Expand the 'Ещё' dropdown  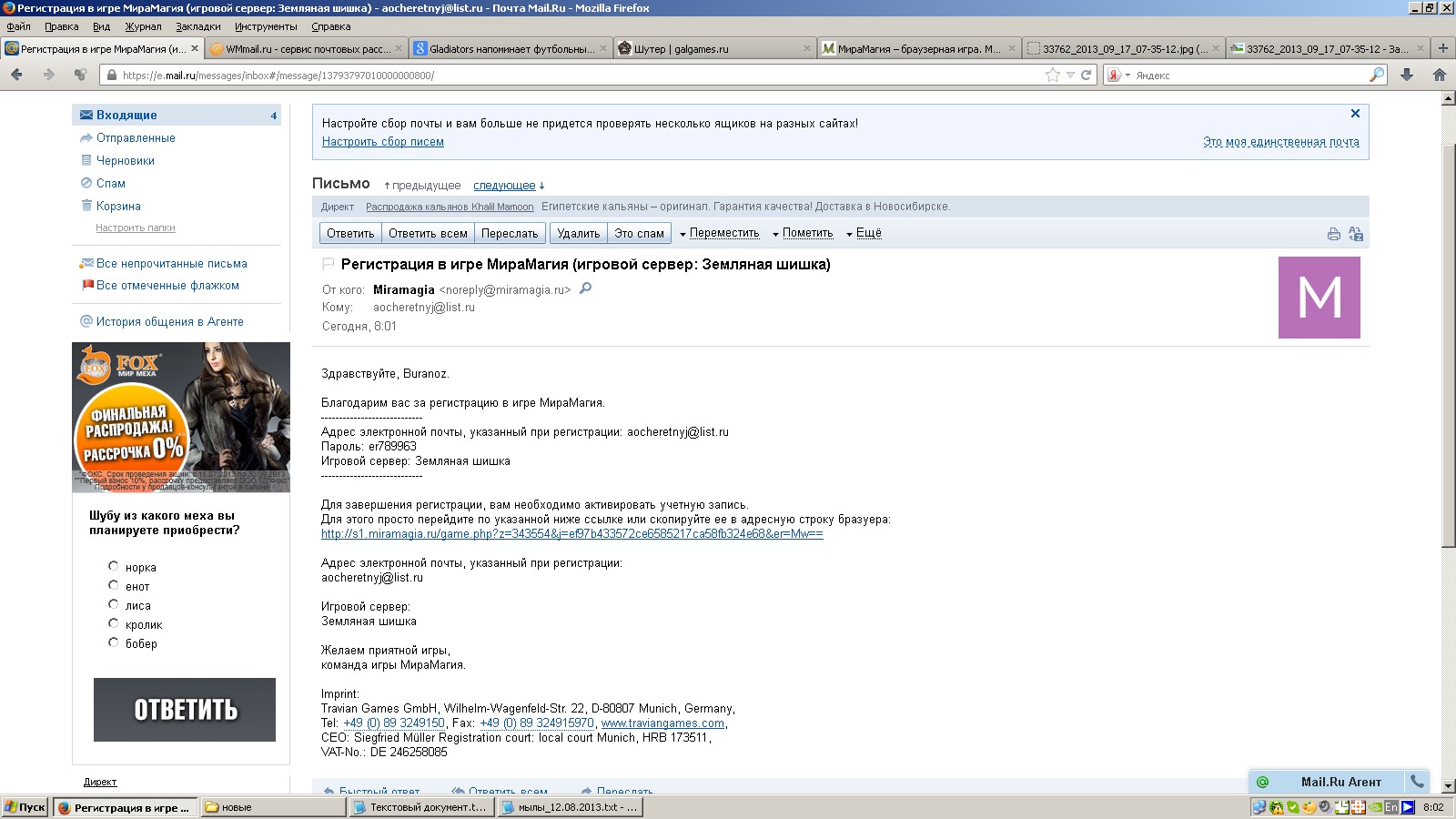pyautogui.click(x=864, y=233)
